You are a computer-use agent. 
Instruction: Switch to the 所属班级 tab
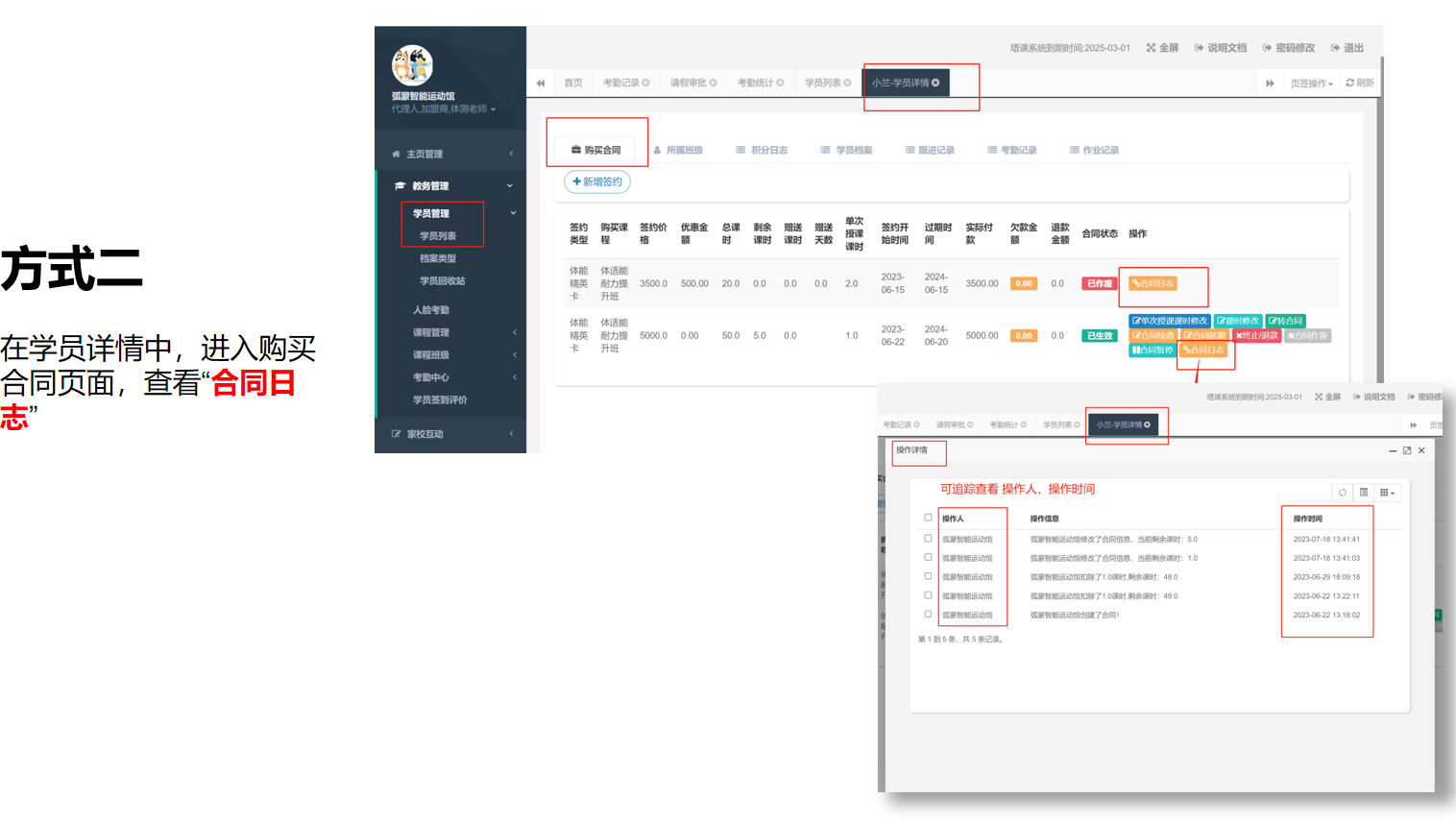tap(678, 151)
